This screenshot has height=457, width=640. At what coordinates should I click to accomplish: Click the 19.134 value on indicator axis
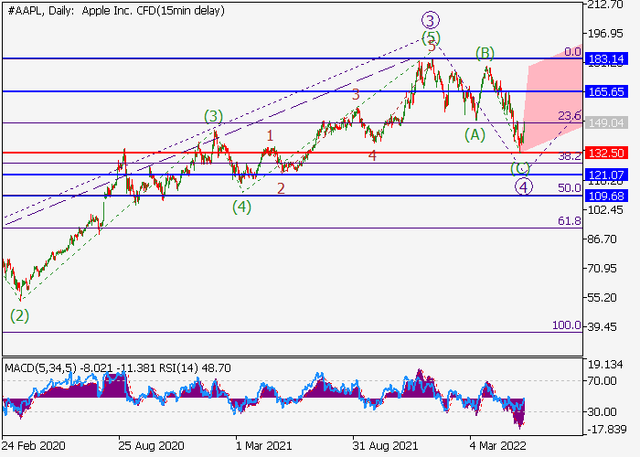(x=605, y=364)
